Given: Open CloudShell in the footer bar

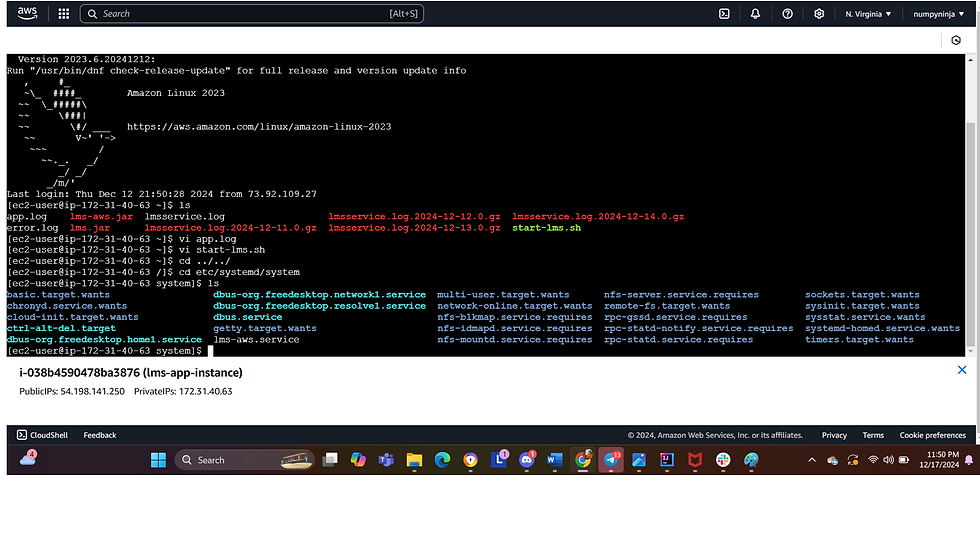Looking at the screenshot, I should [x=42, y=435].
